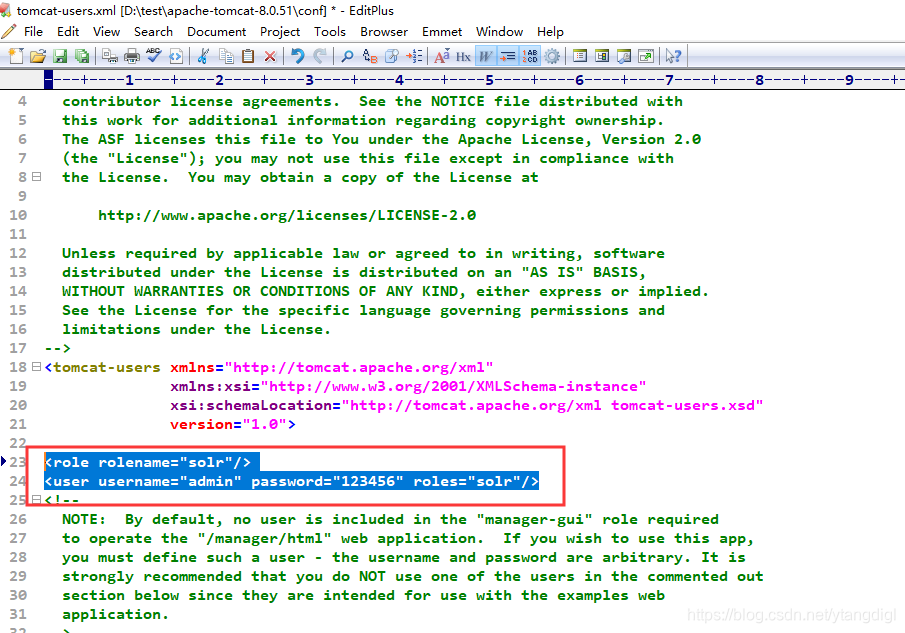Click username="admin" in line 24
The height and width of the screenshot is (633, 905).
click(x=170, y=481)
